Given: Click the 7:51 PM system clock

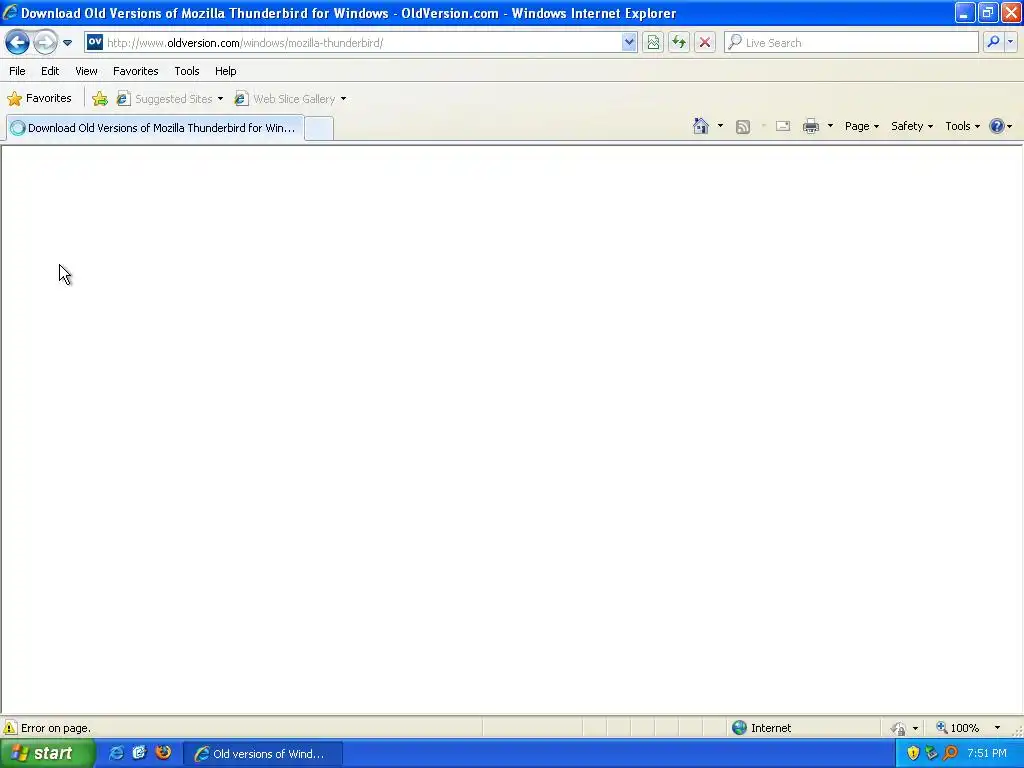Looking at the screenshot, I should [x=987, y=754].
